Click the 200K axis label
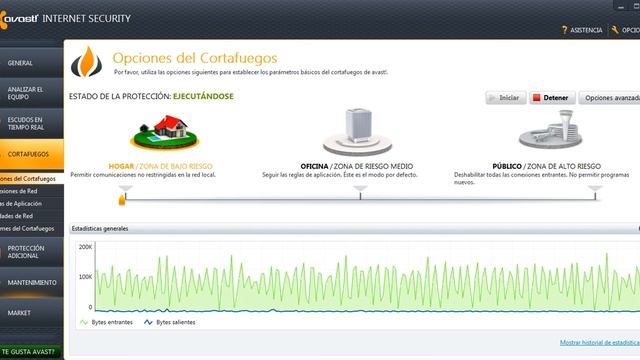The image size is (640, 360). [85, 247]
